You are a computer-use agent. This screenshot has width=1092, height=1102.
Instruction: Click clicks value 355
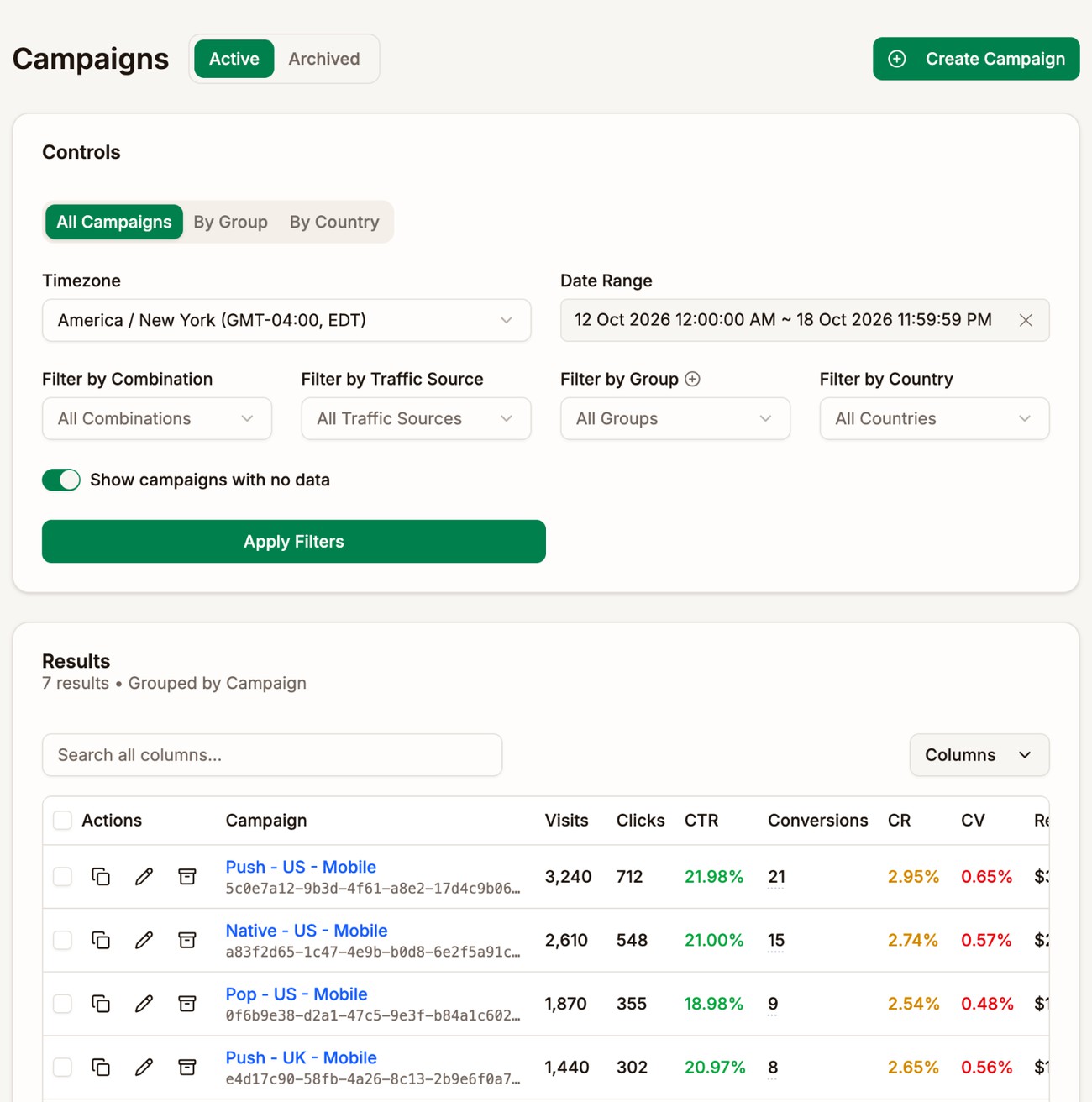pyautogui.click(x=632, y=1003)
